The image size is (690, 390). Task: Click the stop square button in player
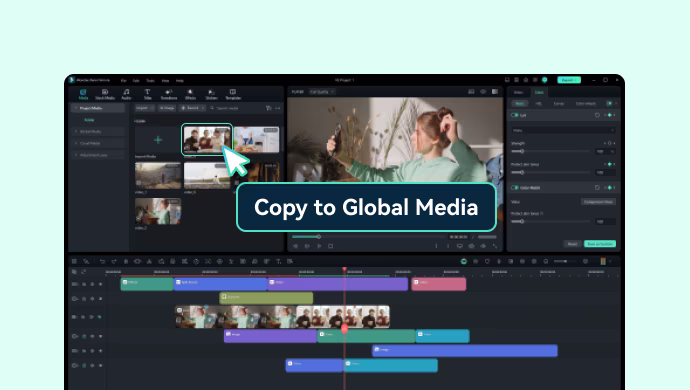coord(330,246)
